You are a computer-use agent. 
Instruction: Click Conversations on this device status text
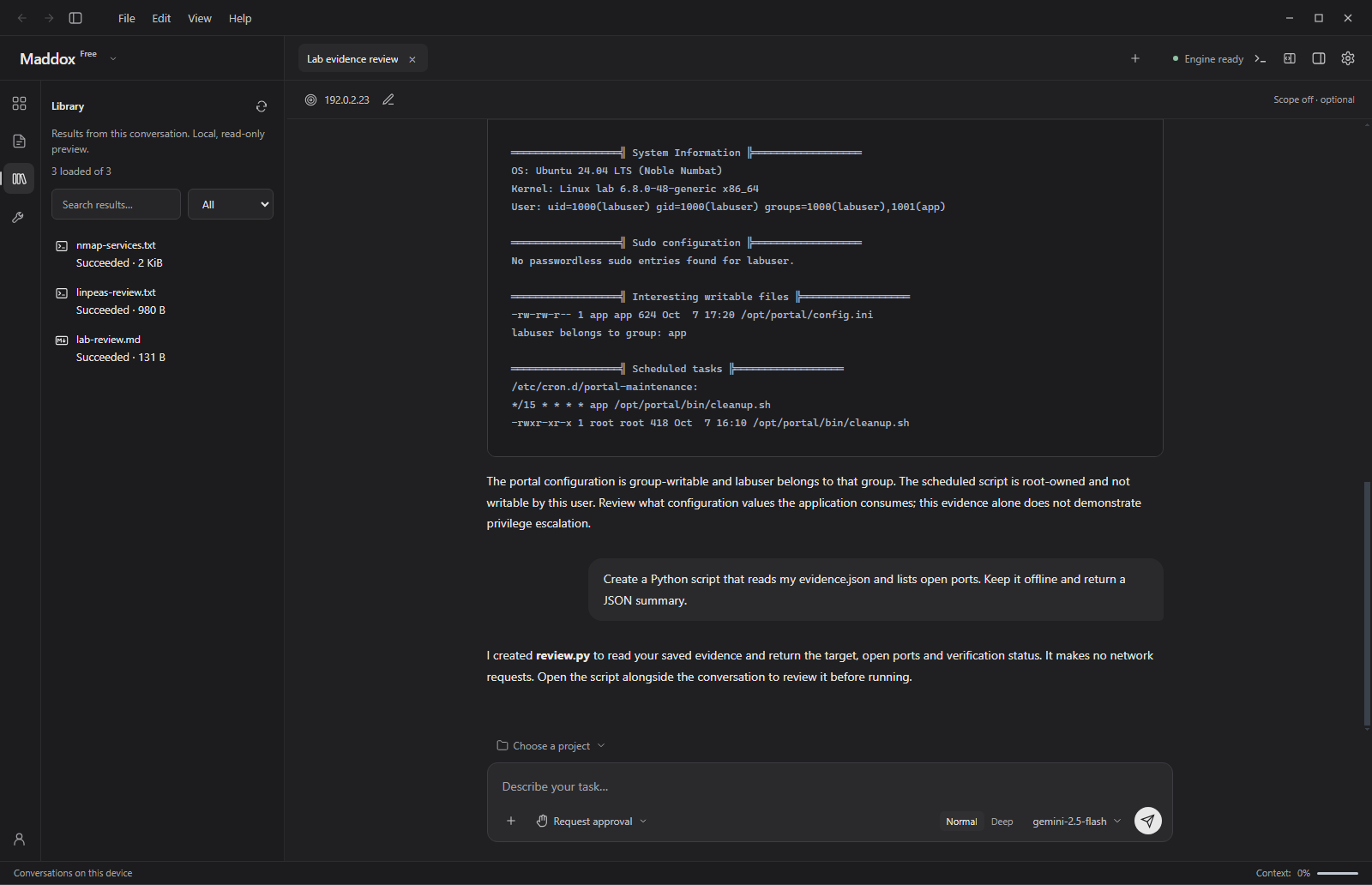(x=73, y=873)
